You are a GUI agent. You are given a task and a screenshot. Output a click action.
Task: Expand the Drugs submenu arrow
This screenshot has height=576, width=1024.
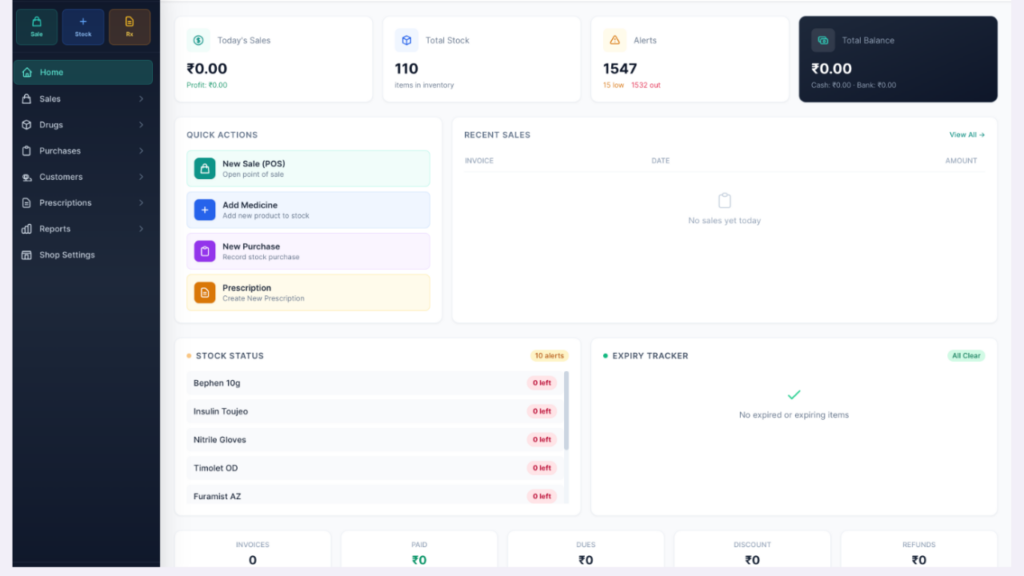click(x=141, y=125)
